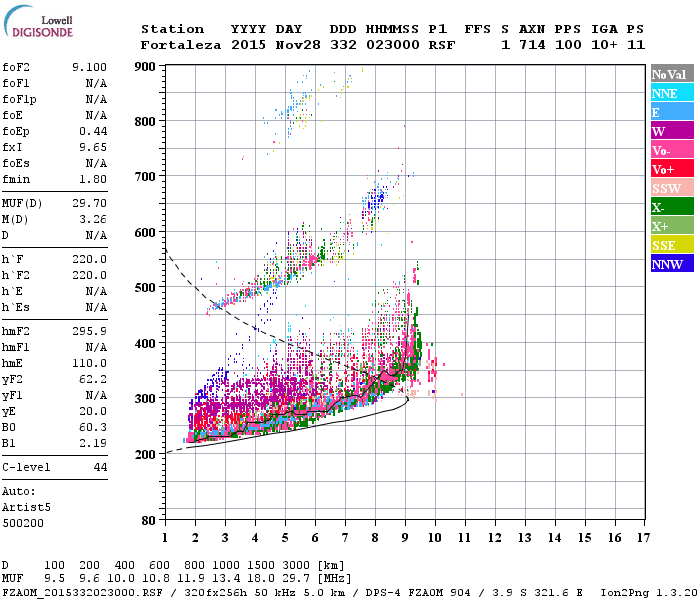Select the M(D) value 3.26
700x600 pixels.
coord(93,219)
